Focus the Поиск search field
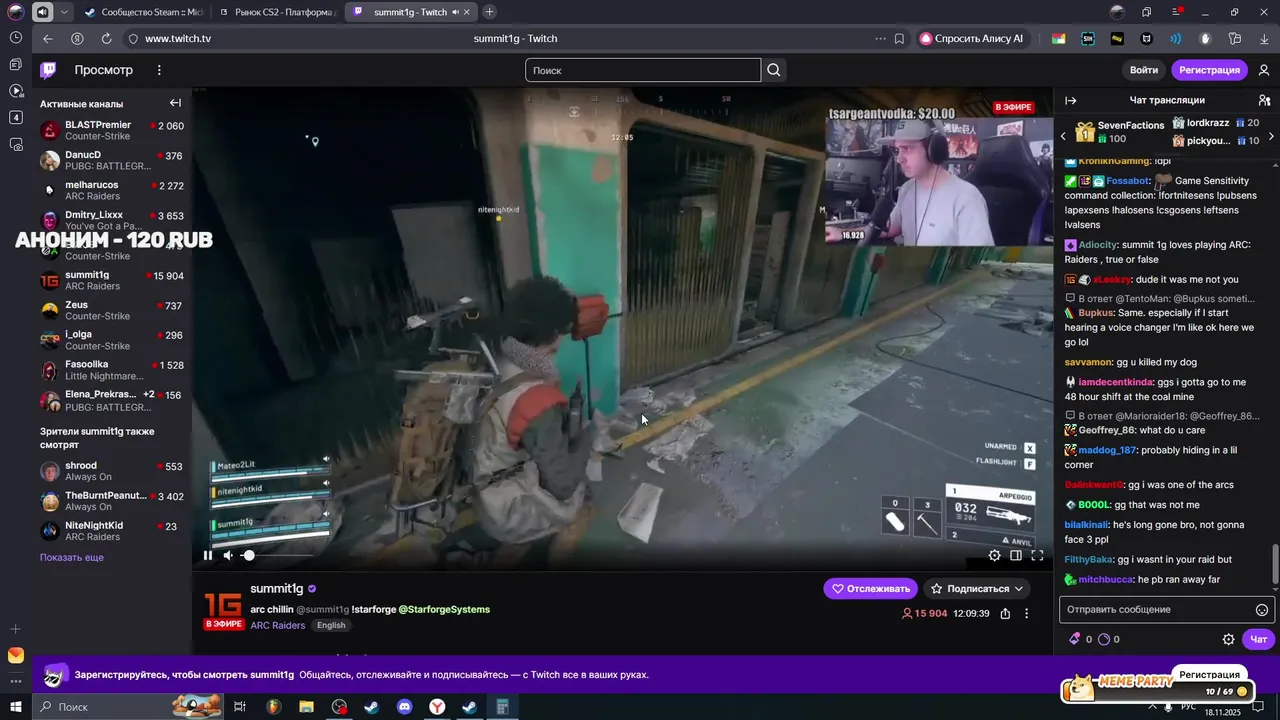This screenshot has width=1280, height=720. coord(643,70)
